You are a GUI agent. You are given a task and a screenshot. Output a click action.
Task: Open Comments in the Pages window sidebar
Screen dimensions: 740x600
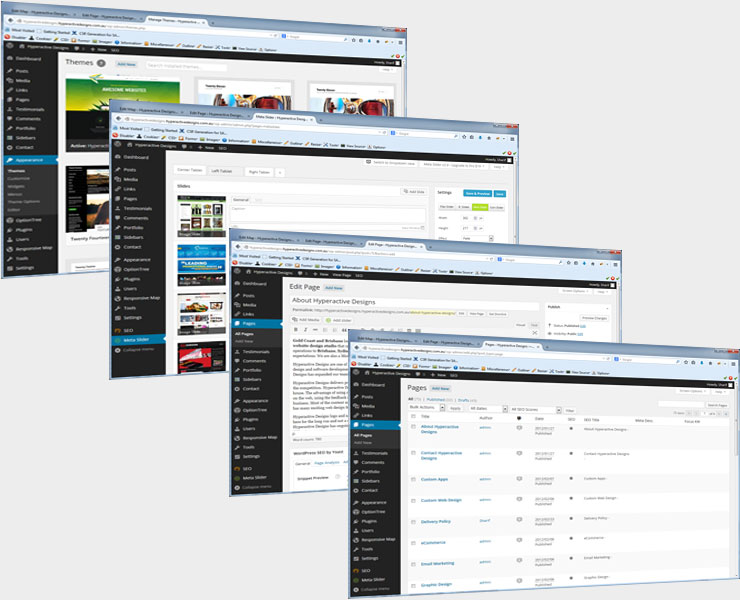pos(373,462)
